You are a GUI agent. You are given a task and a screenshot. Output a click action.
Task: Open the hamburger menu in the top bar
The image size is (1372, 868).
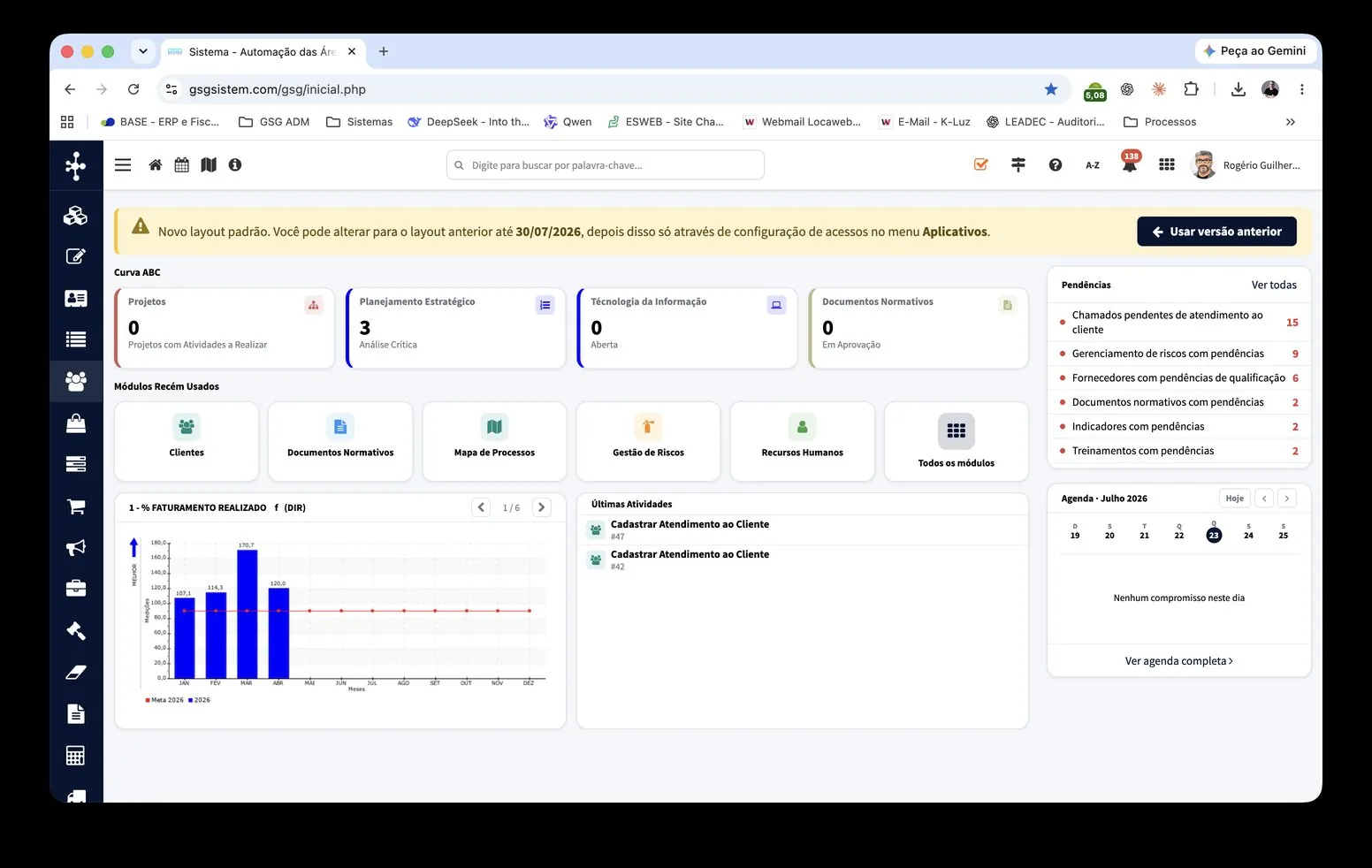pyautogui.click(x=123, y=165)
